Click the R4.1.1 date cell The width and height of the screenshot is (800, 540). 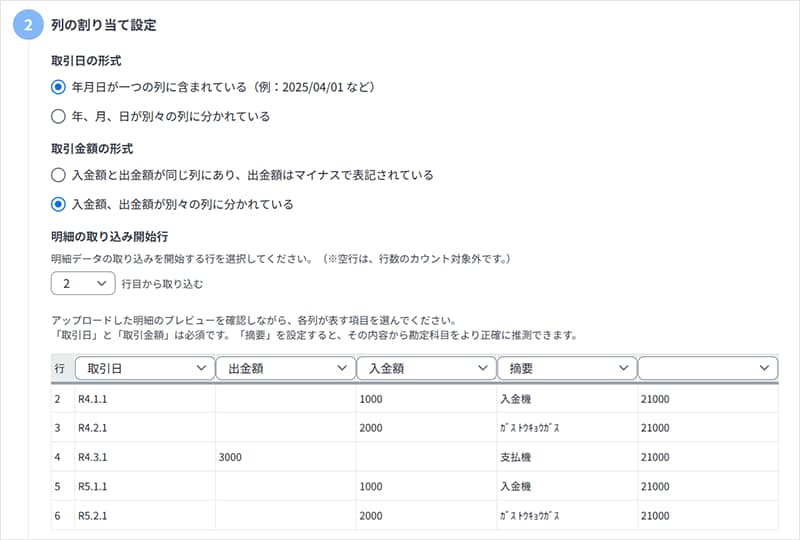point(144,399)
